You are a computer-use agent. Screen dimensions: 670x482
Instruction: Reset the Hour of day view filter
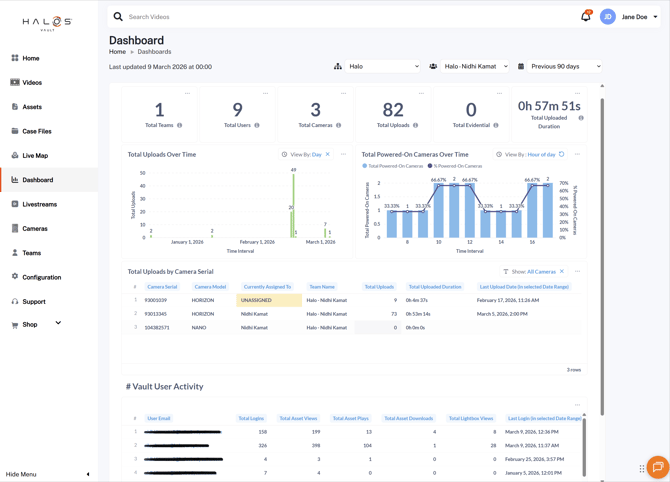click(x=562, y=155)
